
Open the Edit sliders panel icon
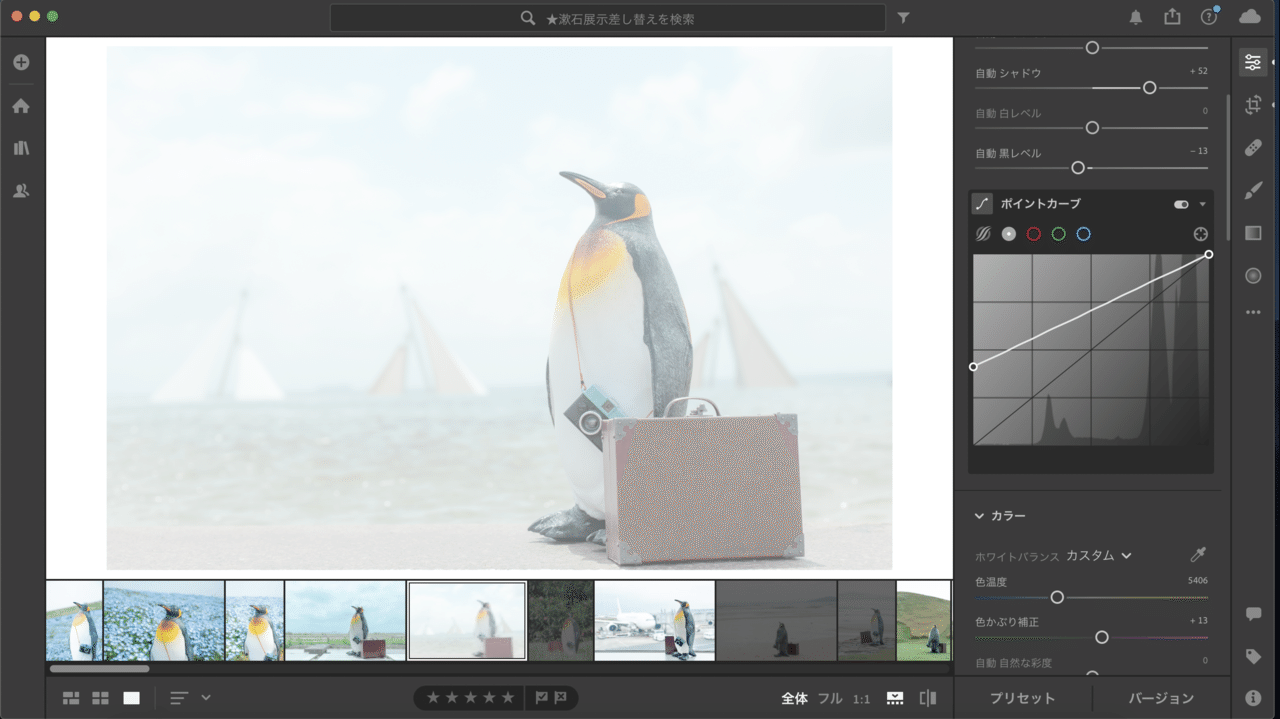1252,62
